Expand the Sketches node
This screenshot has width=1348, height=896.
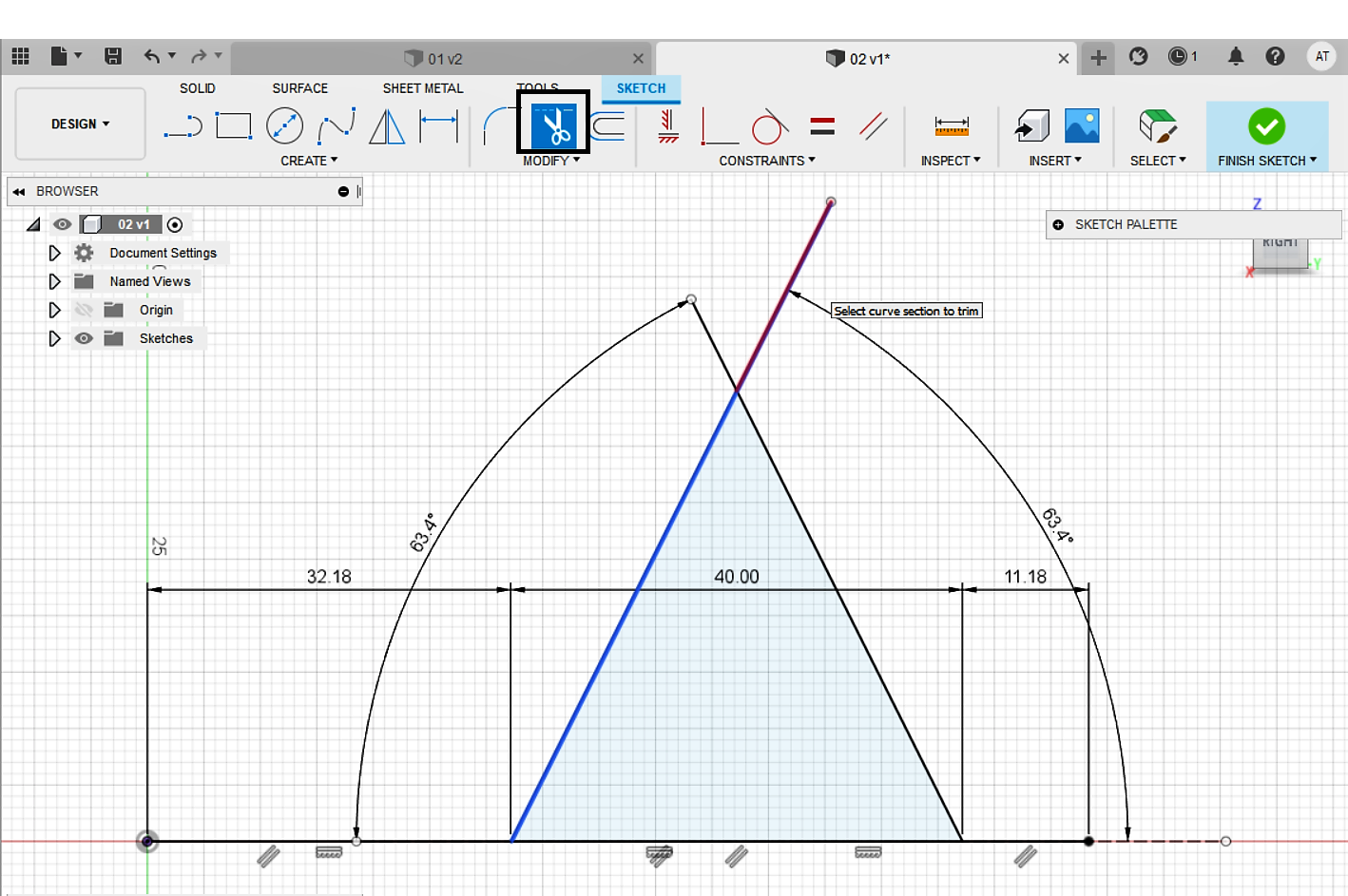pyautogui.click(x=54, y=338)
